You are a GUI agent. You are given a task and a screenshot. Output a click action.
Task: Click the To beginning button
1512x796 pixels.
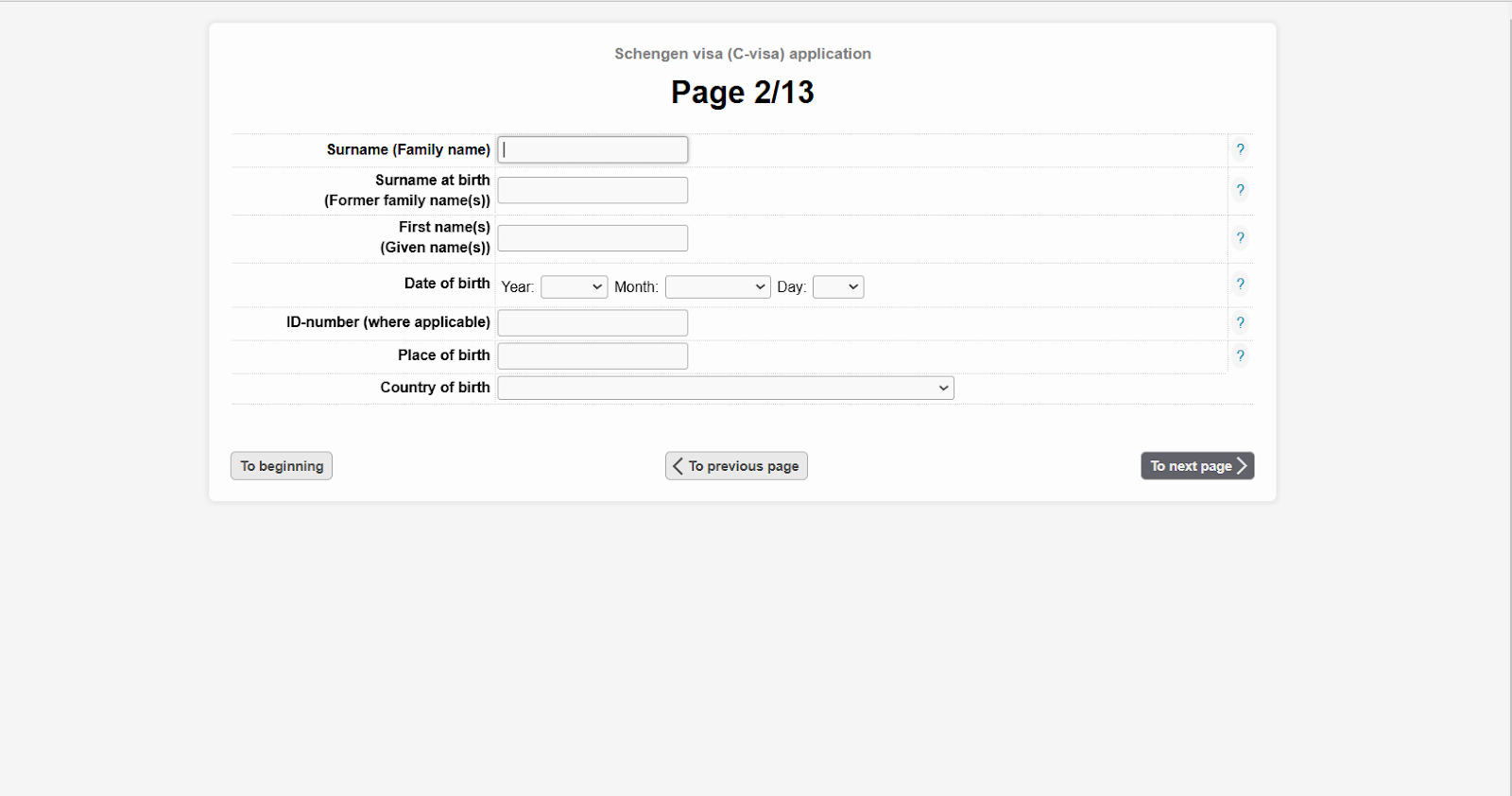pos(282,466)
